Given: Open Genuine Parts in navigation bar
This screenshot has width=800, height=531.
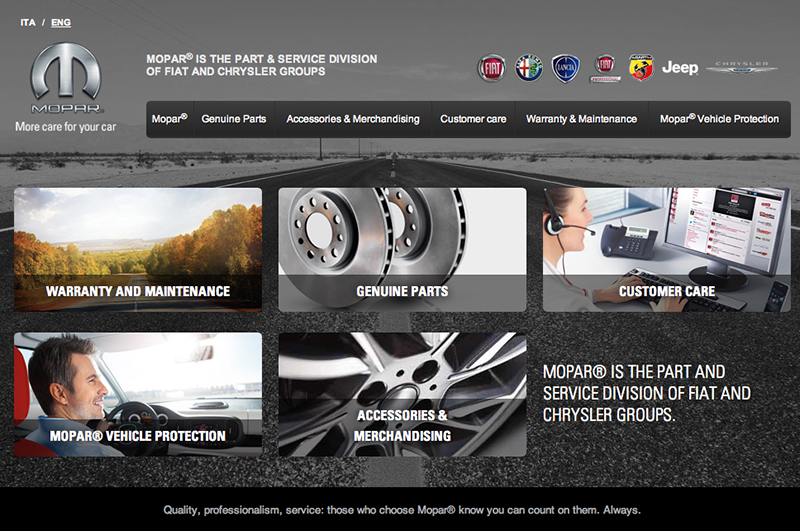Looking at the screenshot, I should pos(234,119).
